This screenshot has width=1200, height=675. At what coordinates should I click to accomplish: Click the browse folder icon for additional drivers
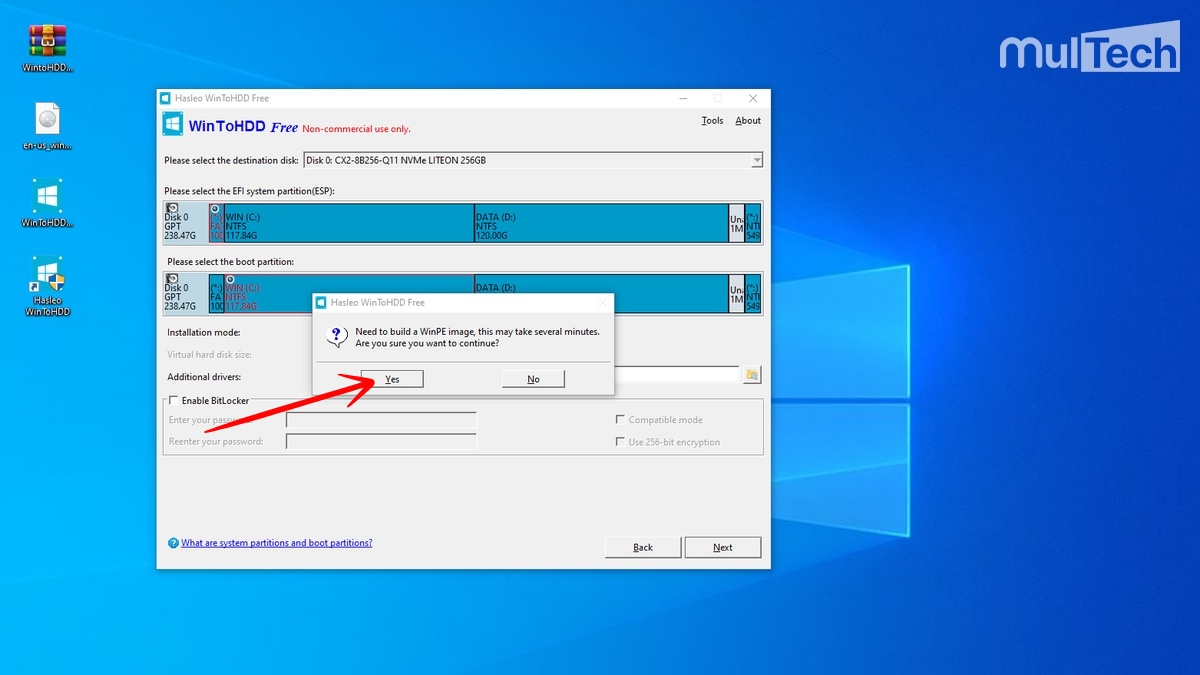[x=752, y=375]
